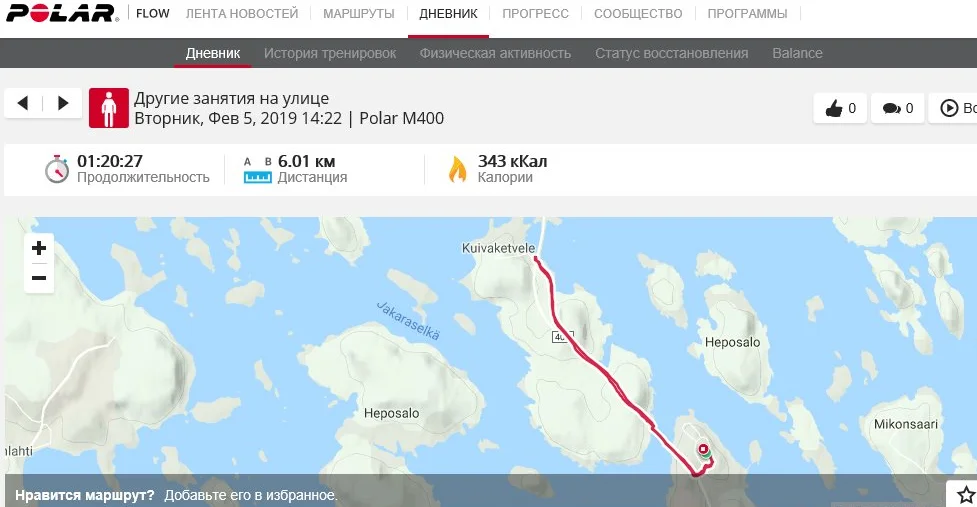Open the СООБЩЕСТВО section
The height and width of the screenshot is (507, 977).
638,14
